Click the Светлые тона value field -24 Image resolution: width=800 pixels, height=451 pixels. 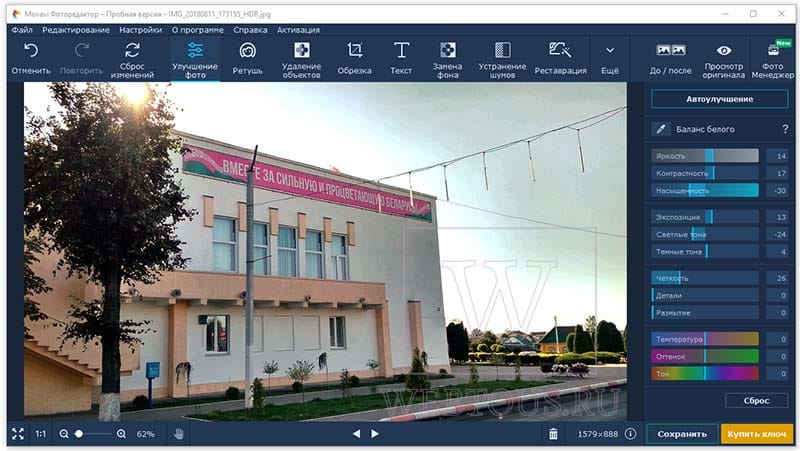point(778,234)
